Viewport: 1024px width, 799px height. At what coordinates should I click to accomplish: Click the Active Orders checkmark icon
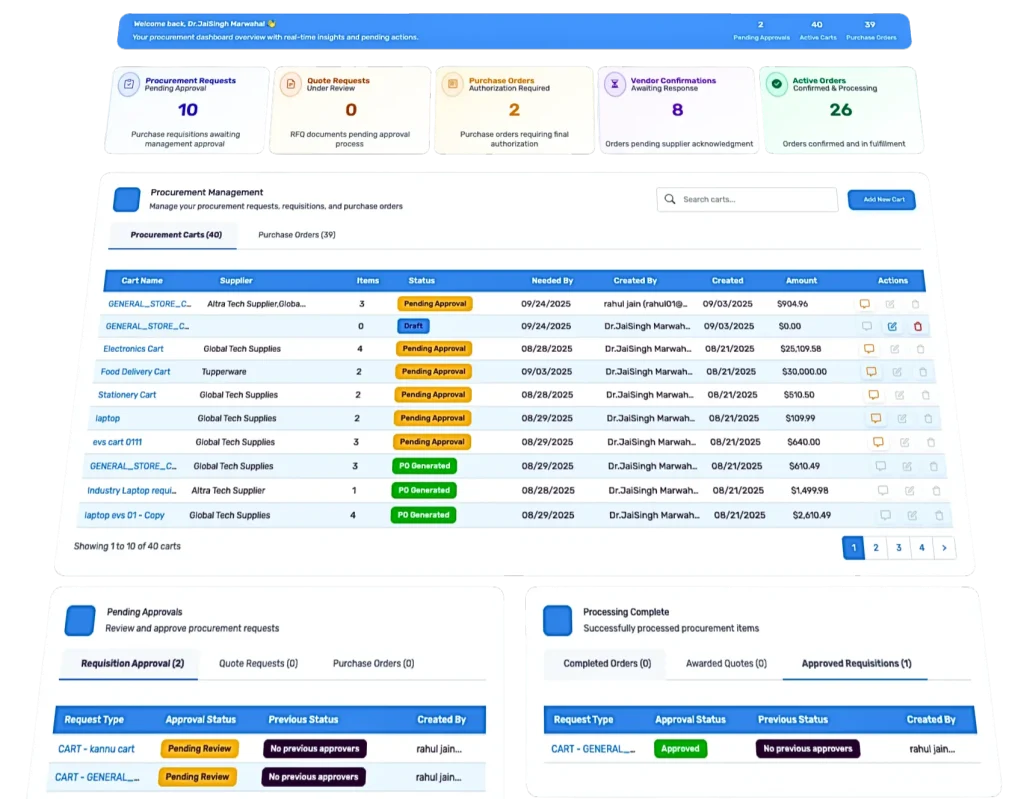click(x=777, y=85)
